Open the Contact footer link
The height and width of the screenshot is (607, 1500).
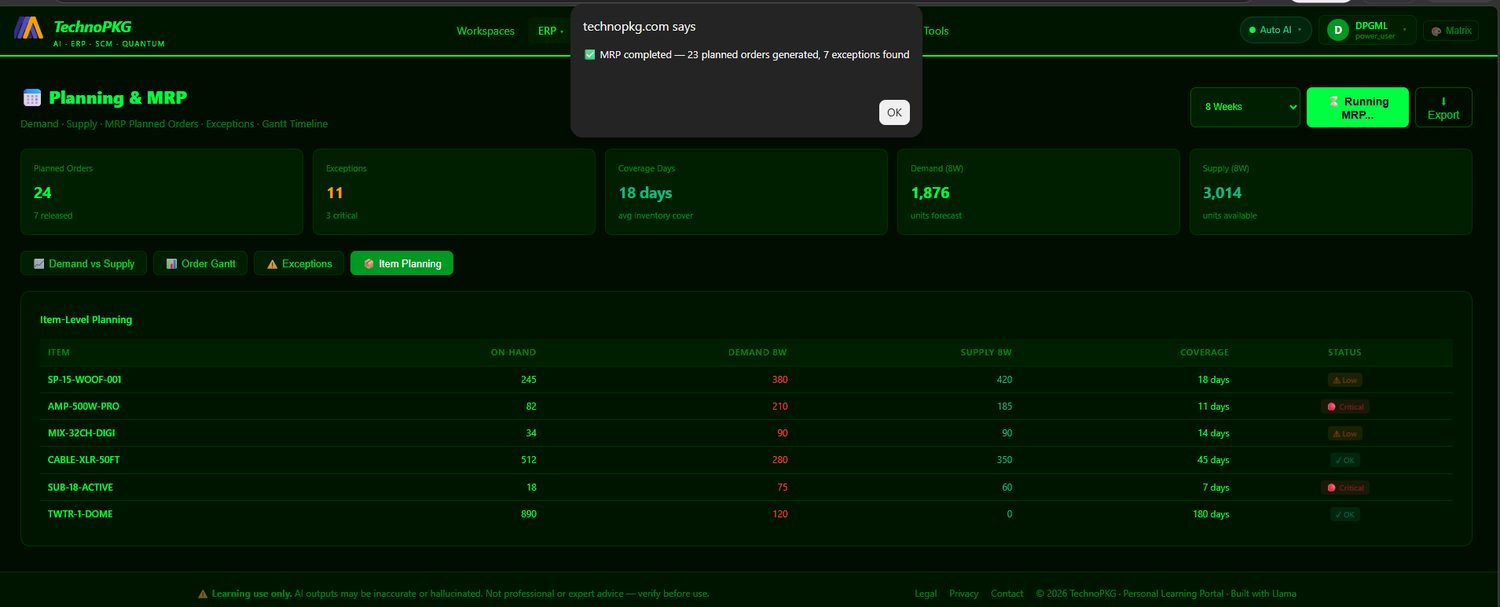tap(1007, 593)
